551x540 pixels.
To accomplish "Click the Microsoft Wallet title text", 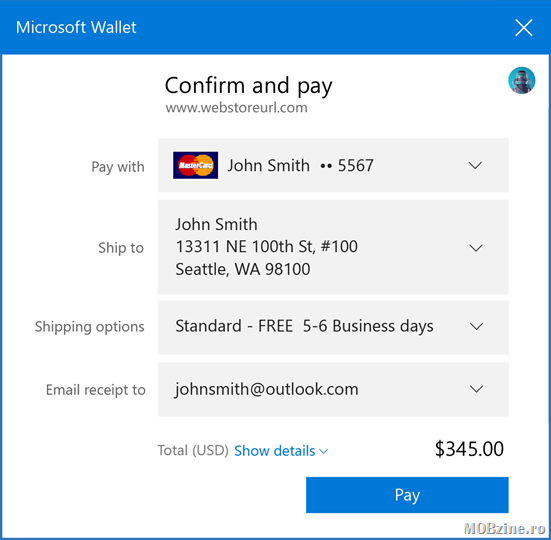I will pyautogui.click(x=76, y=27).
